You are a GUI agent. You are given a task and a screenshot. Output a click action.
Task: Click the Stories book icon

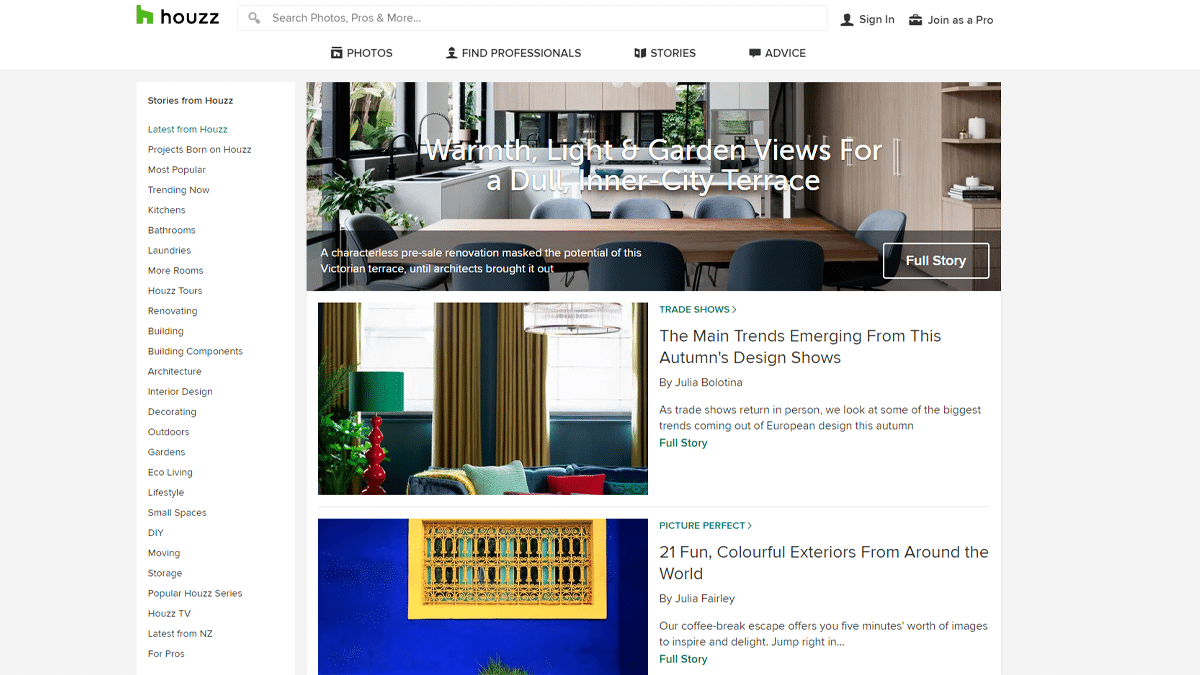pos(640,53)
